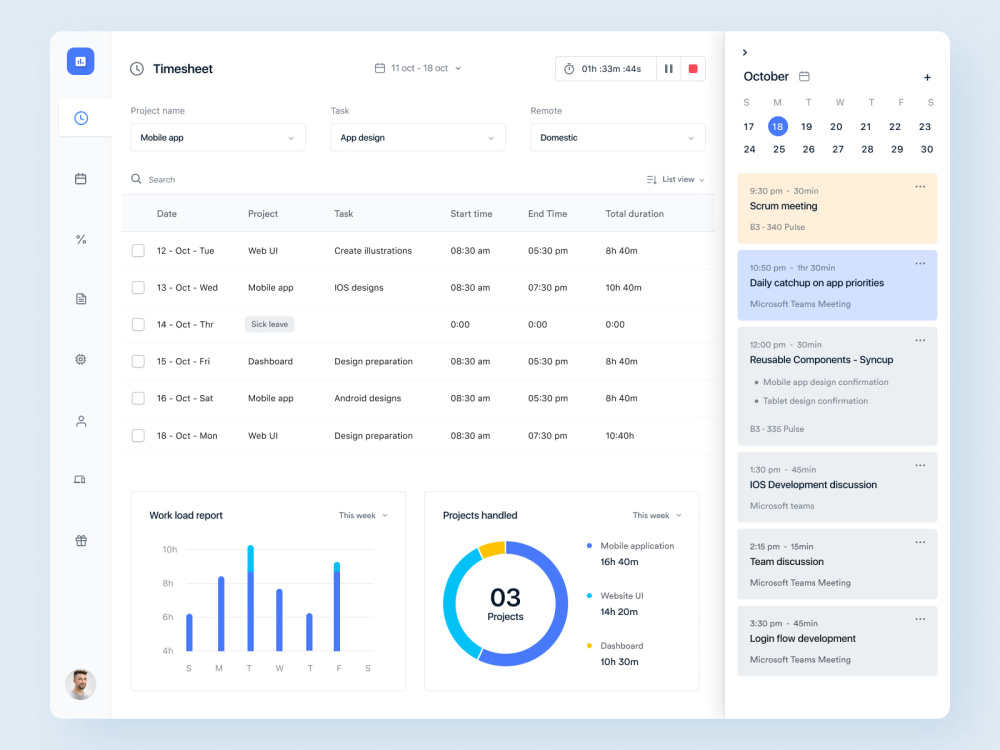Image resolution: width=1000 pixels, height=750 pixels.
Task: Click the Android designs task cell
Action: click(367, 399)
